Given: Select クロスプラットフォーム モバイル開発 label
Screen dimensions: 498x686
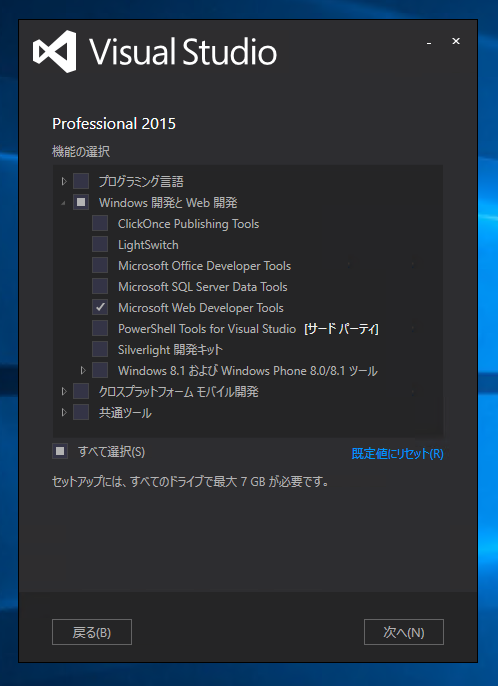Looking at the screenshot, I should [179, 392].
